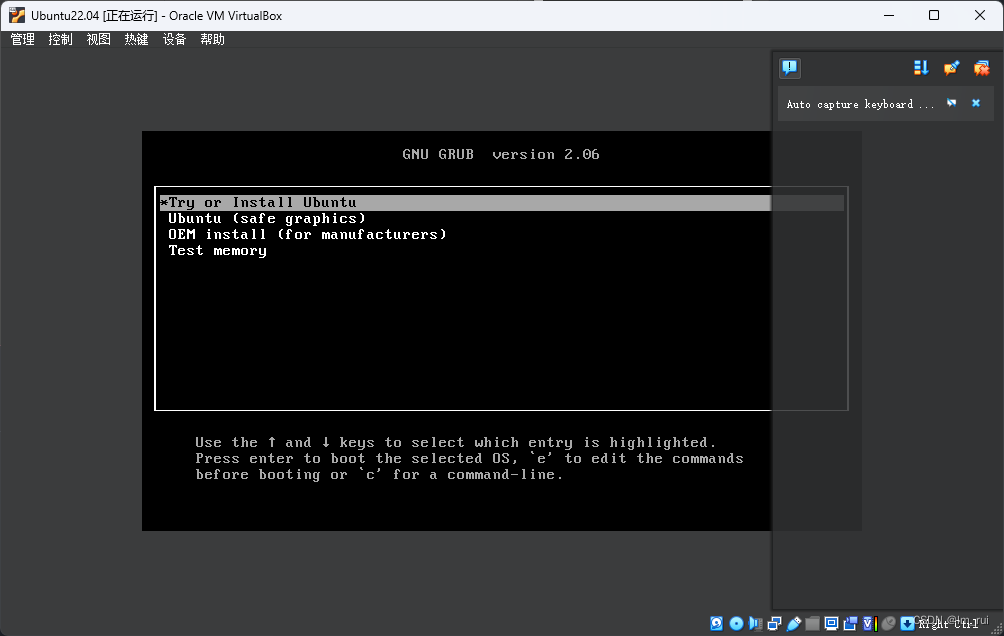The height and width of the screenshot is (636, 1004).
Task: Click the optical disc status icon
Action: (736, 623)
